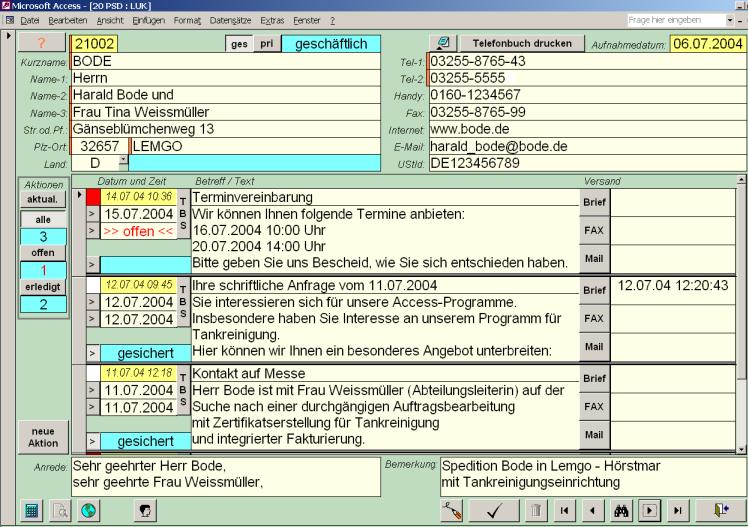Click the Telefonbuch drucken button
This screenshot has width=748, height=527.
522,44
